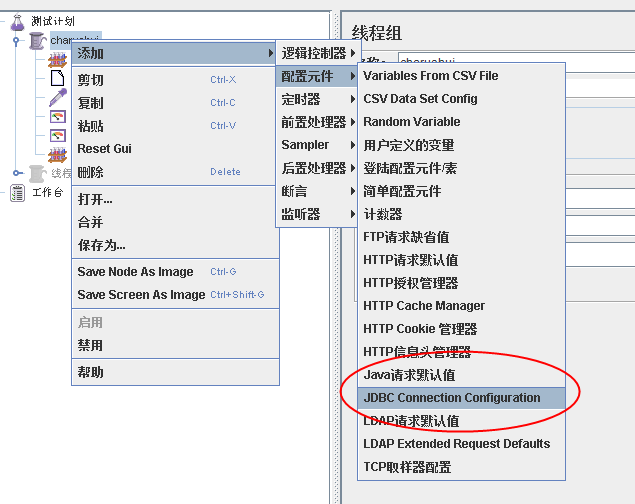Viewport: 635px width, 504px height.
Task: Click HTTP Cookie 管理器 menu item
Action: point(420,329)
